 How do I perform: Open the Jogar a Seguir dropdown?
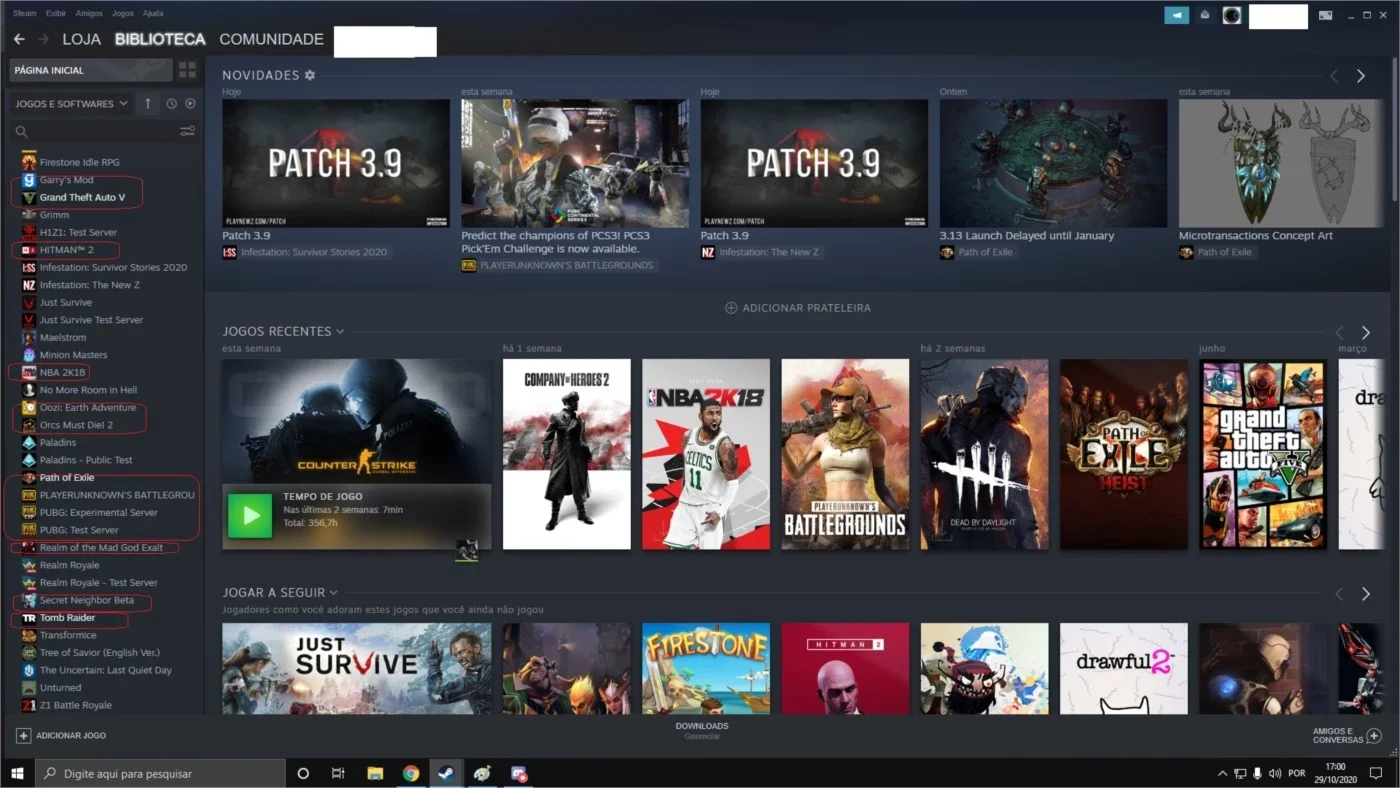point(333,593)
